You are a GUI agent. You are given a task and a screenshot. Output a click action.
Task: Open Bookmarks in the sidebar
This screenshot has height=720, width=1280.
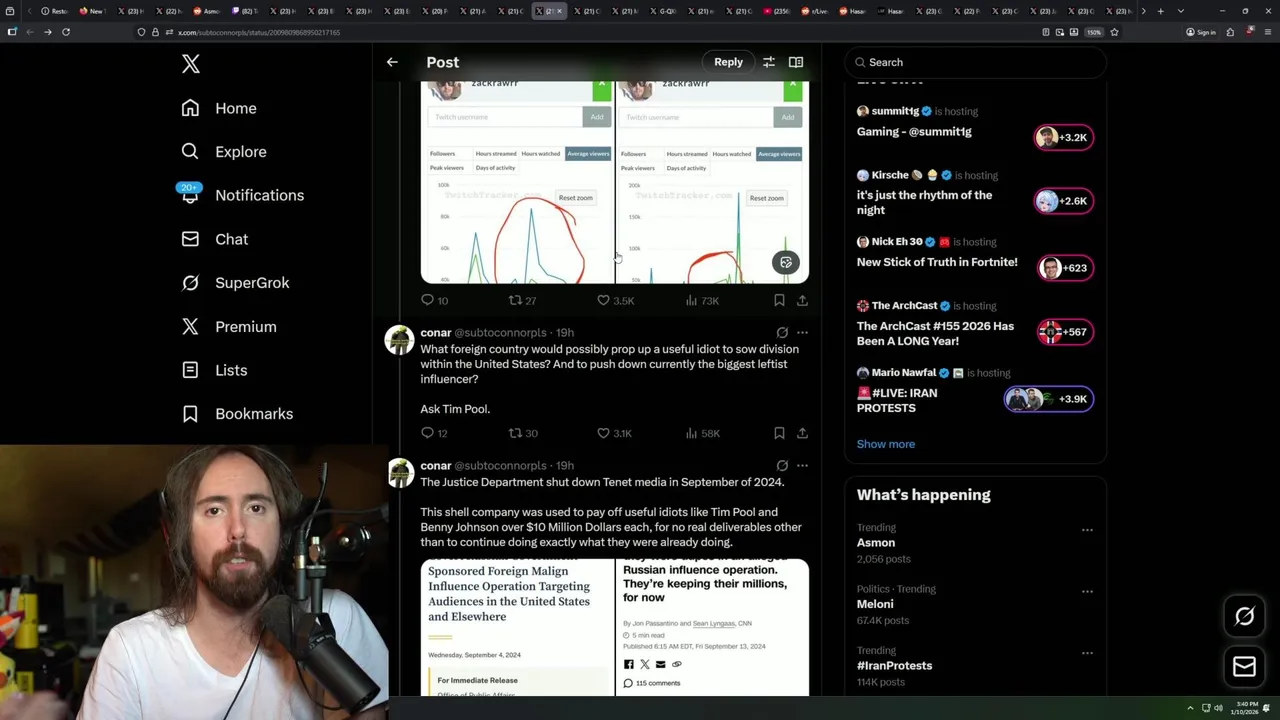pyautogui.click(x=237, y=414)
